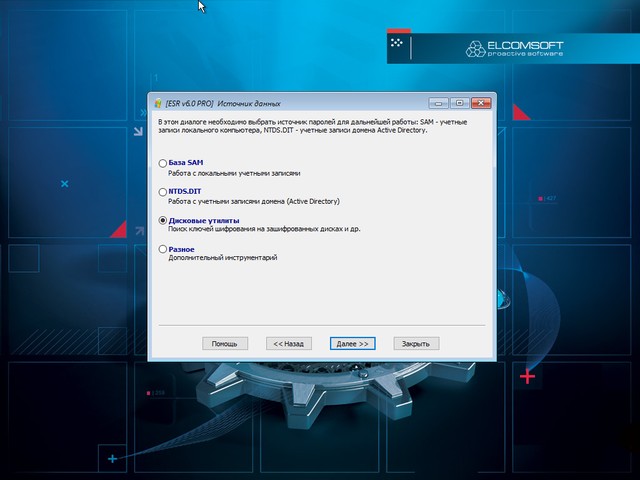
Task: Choose the NTDS.DIT radio option
Action: [163, 191]
